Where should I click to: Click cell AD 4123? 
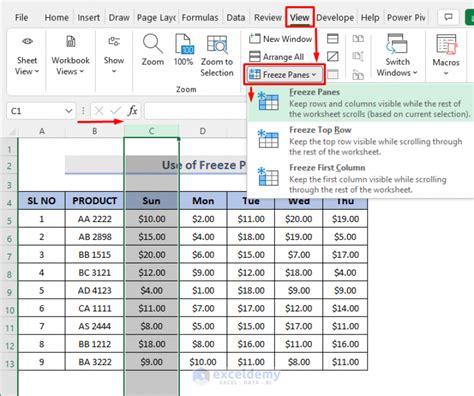coord(95,290)
